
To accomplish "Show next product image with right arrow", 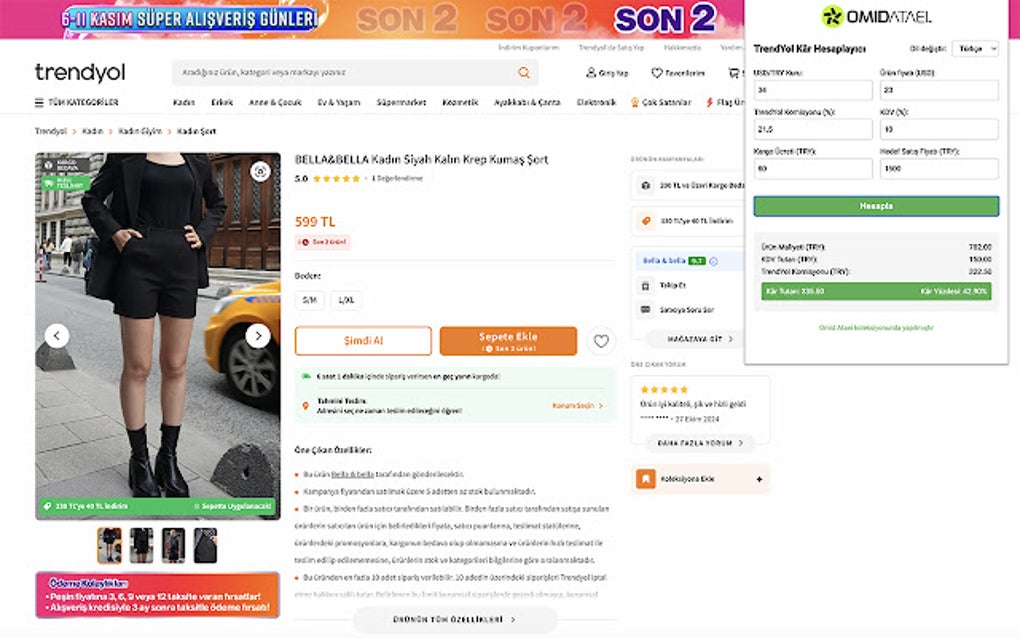I will point(258,336).
